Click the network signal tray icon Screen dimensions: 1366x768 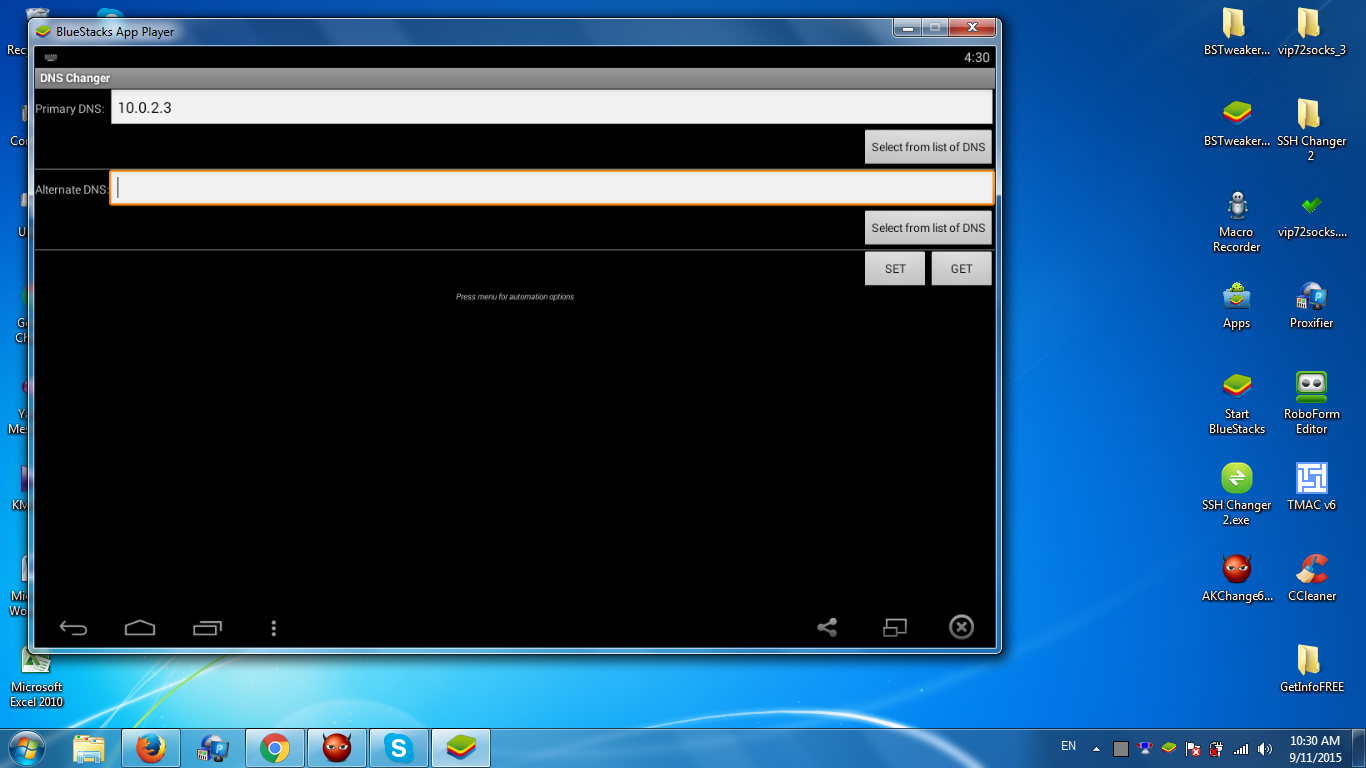coord(1241,748)
